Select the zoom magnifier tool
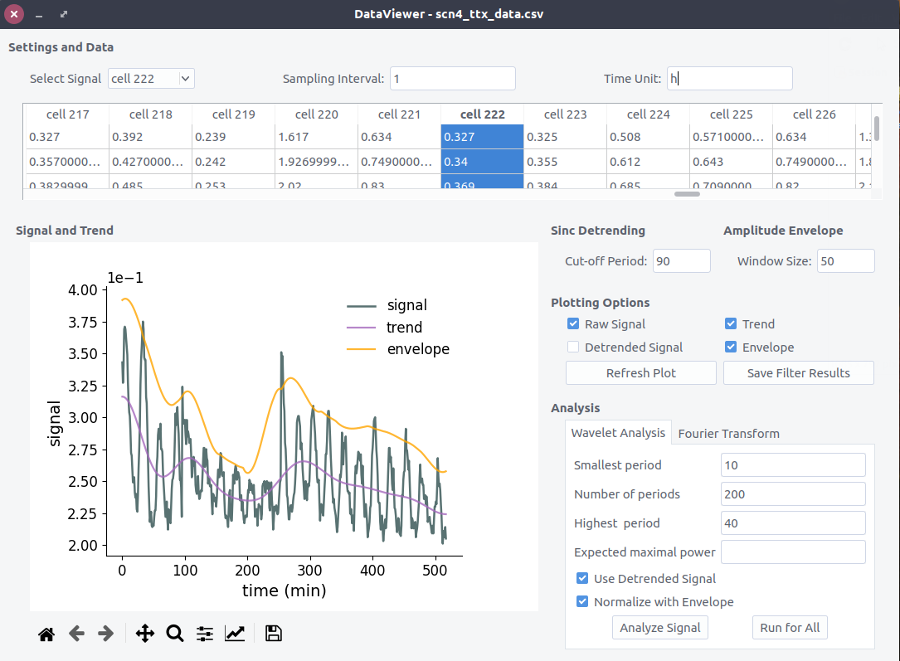 click(x=174, y=633)
